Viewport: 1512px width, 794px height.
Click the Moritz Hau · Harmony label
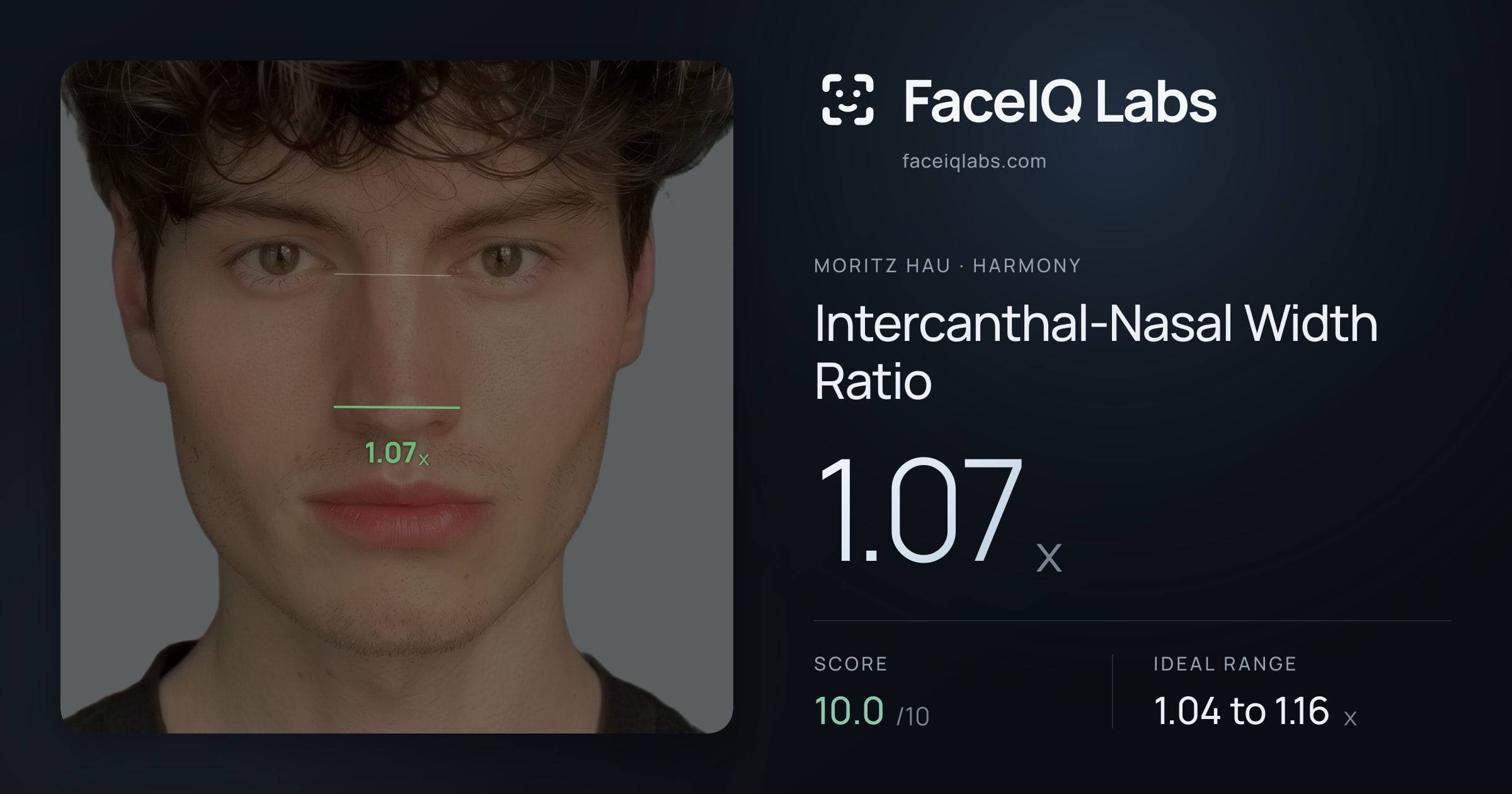coord(947,266)
